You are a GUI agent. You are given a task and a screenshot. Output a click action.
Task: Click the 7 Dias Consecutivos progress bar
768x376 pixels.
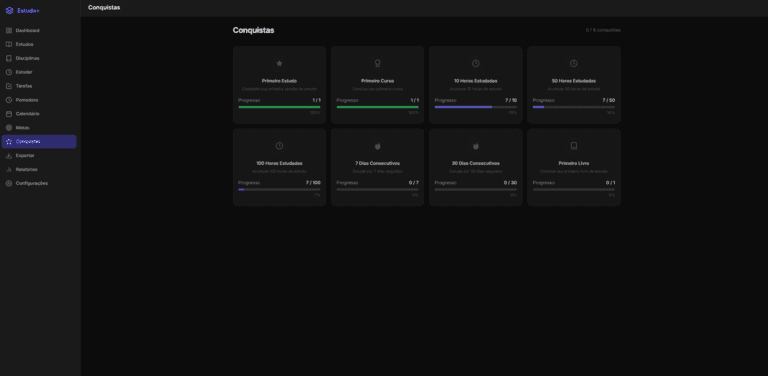[x=377, y=189]
